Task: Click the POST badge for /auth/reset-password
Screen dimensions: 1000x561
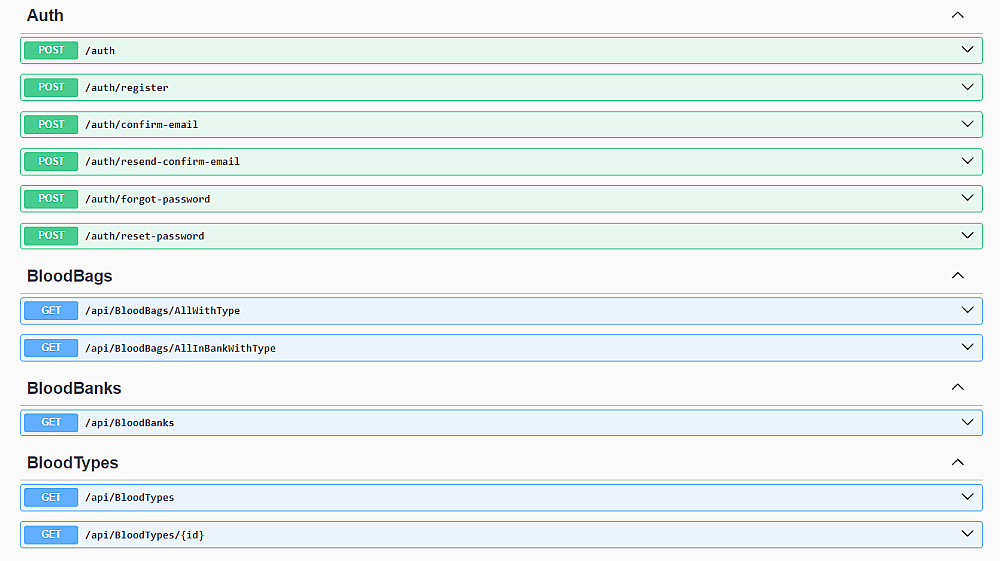Action: point(51,236)
